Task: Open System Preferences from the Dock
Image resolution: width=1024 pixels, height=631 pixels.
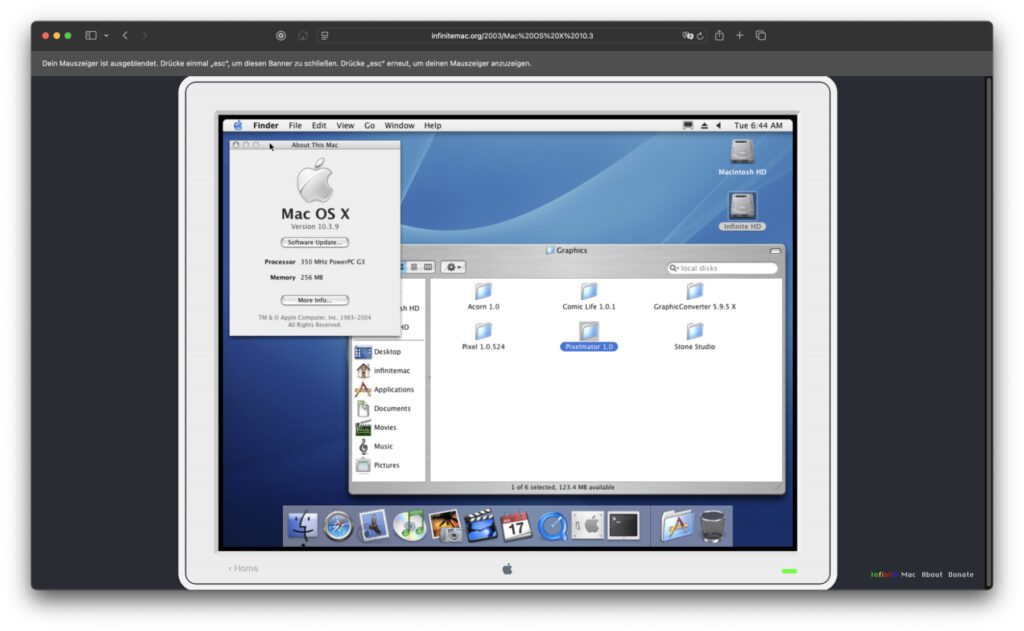Action: point(588,525)
